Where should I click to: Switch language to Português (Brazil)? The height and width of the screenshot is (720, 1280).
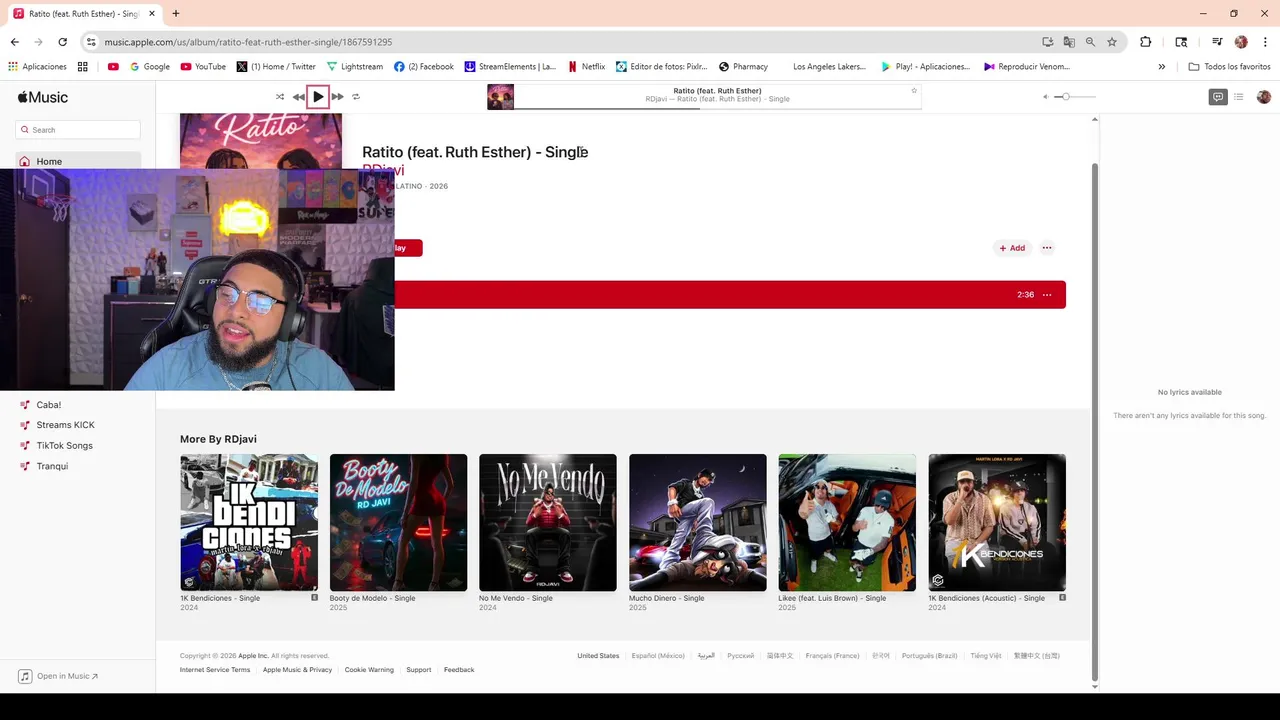coord(930,656)
